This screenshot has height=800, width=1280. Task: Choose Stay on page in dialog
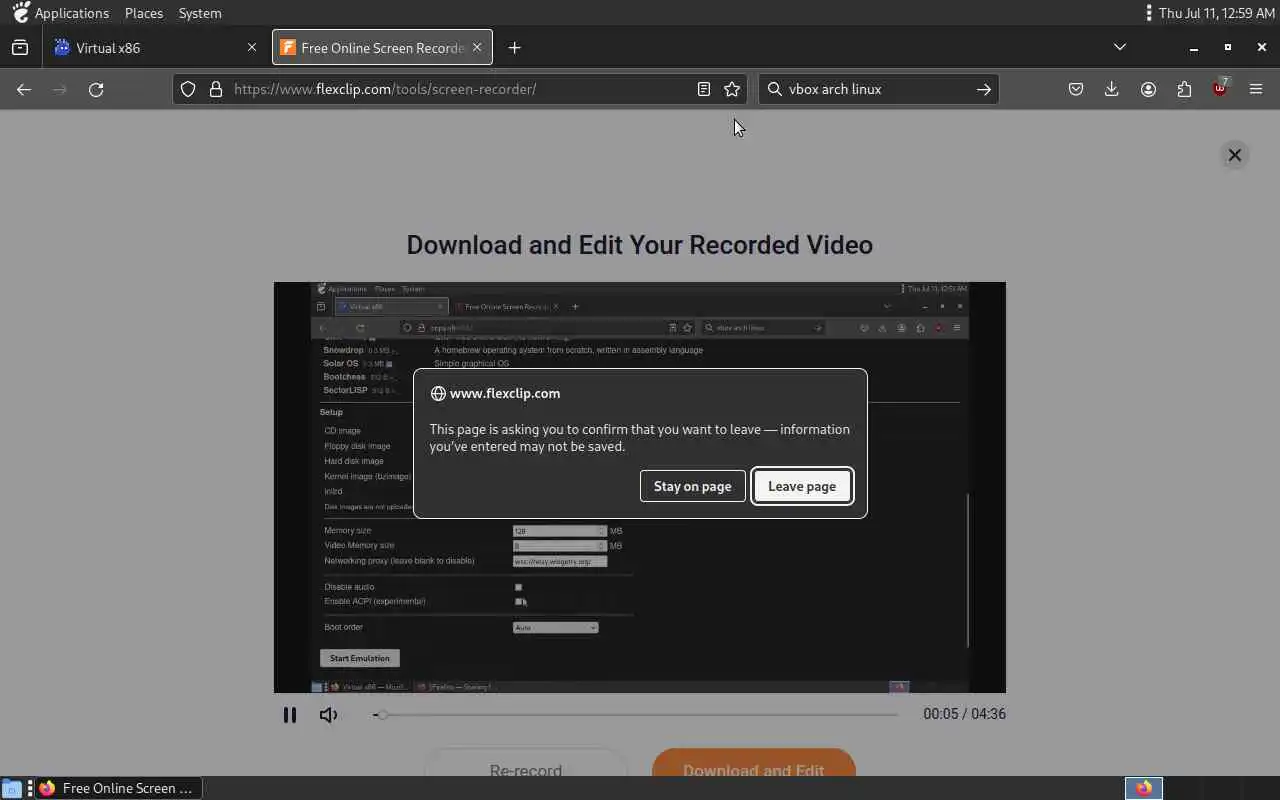[692, 486]
